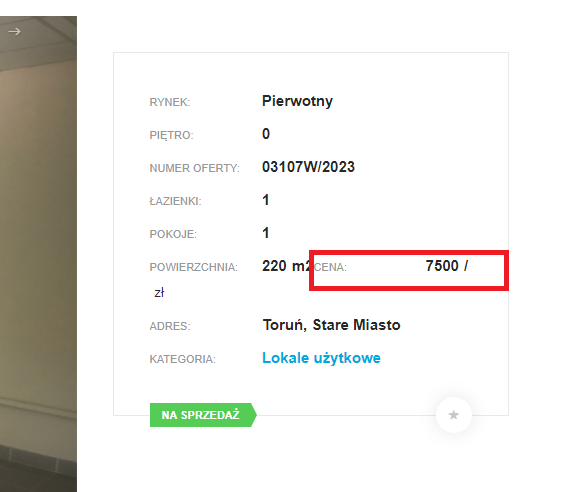The height and width of the screenshot is (492, 572).
Task: Click the ADRES label
Action: [170, 326]
